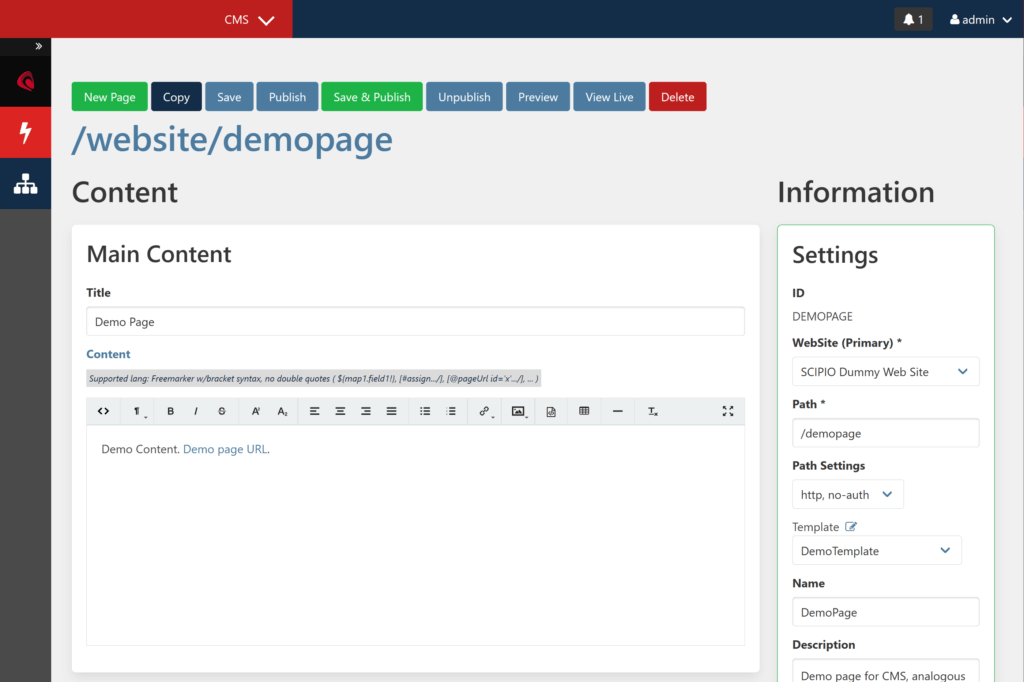Click the edit icon next to Template
The width and height of the screenshot is (1024, 682).
(x=852, y=527)
